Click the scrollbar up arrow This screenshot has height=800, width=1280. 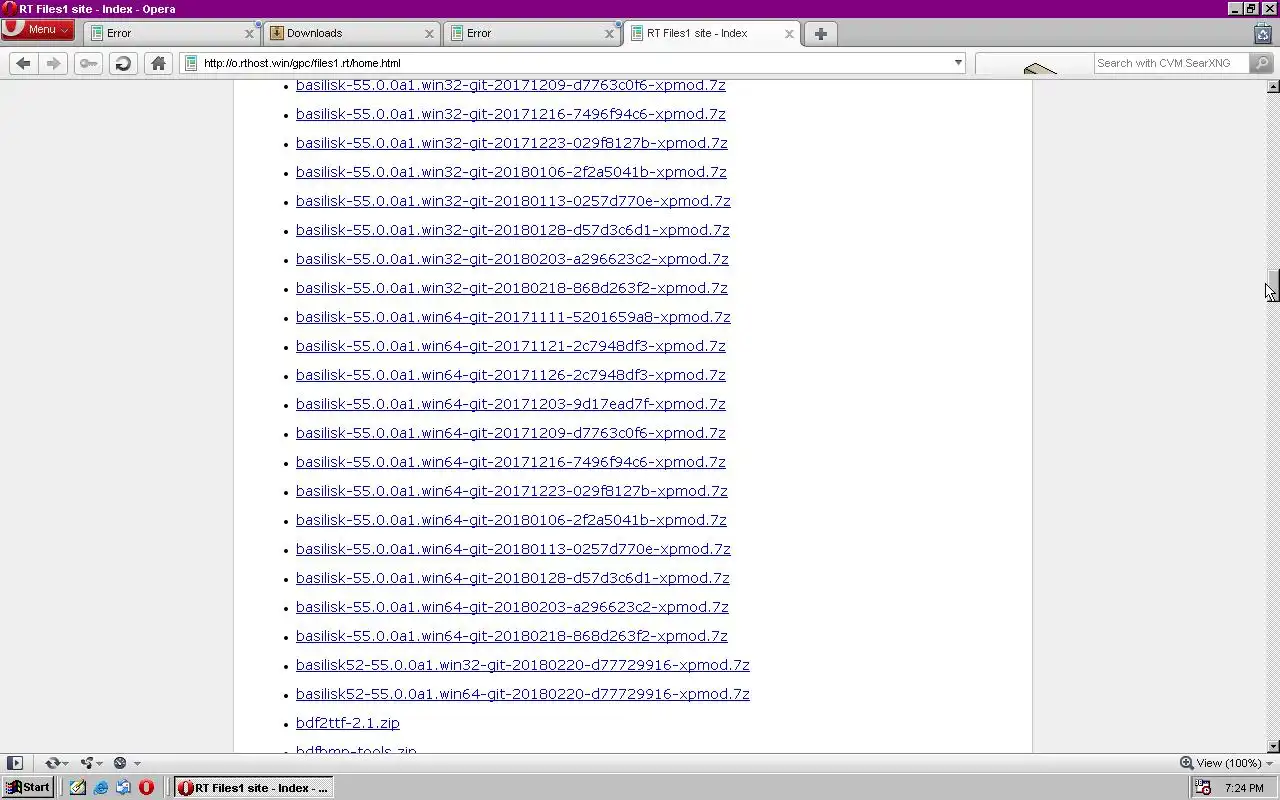tap(1273, 86)
